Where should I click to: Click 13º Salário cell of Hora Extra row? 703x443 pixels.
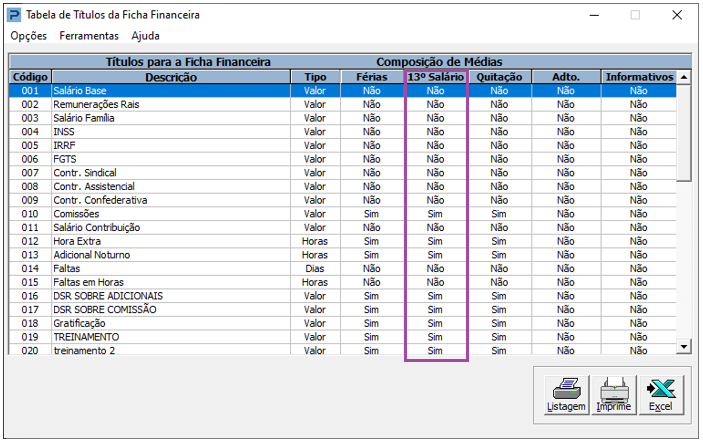point(435,241)
